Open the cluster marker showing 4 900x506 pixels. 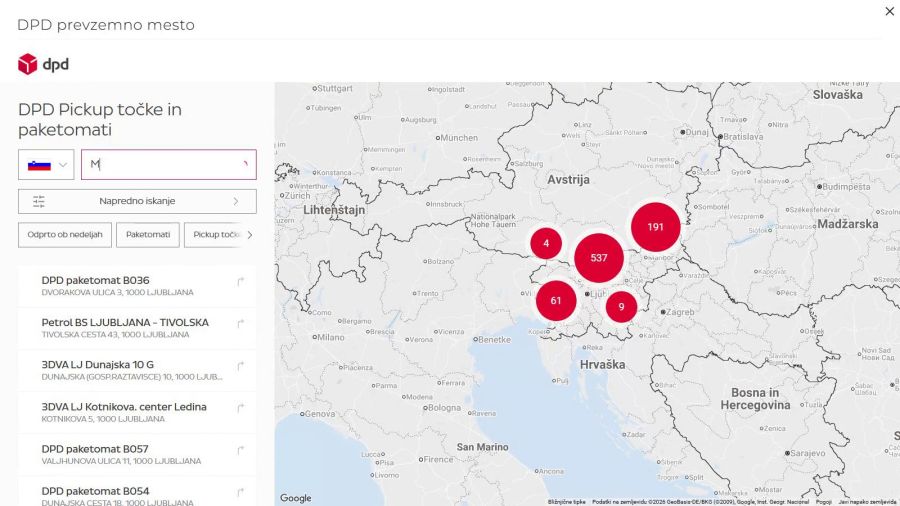[x=546, y=243]
